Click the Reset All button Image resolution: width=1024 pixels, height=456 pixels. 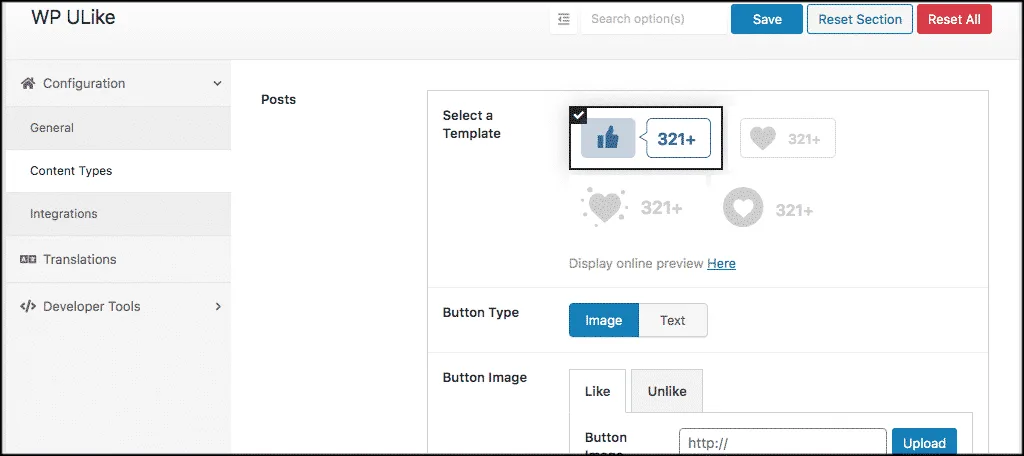coord(954,20)
